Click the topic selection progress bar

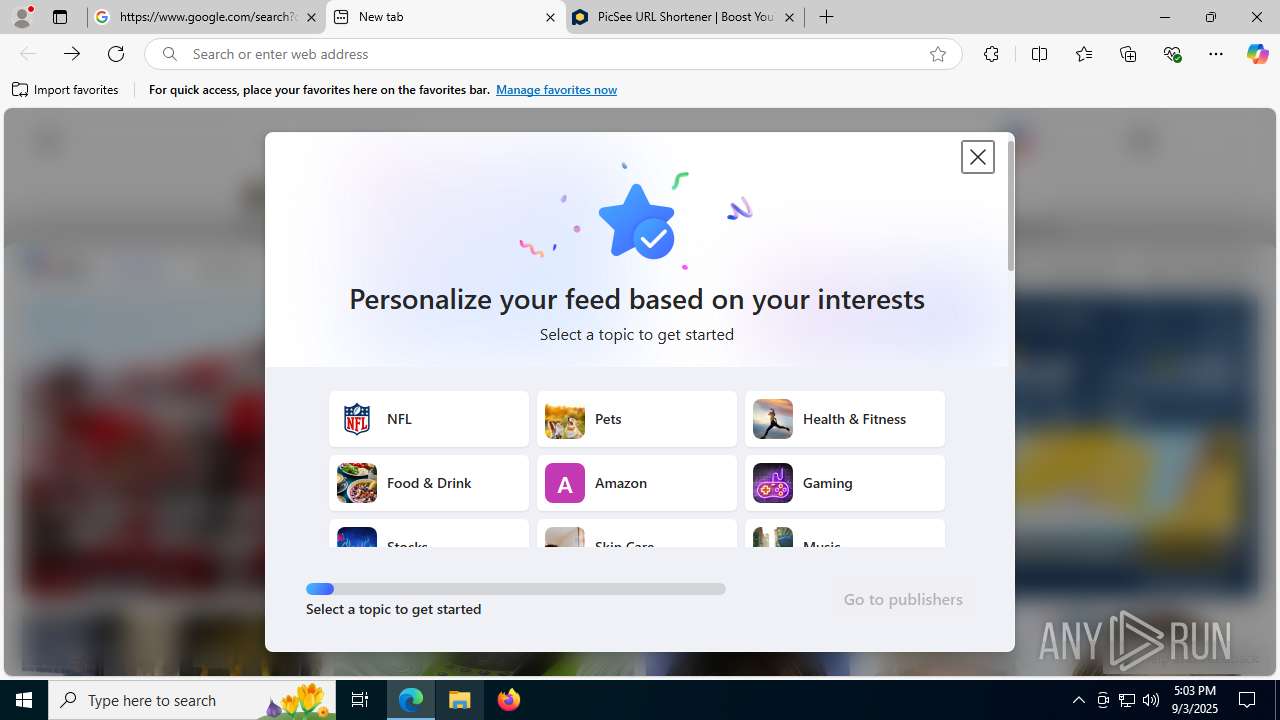tap(516, 589)
